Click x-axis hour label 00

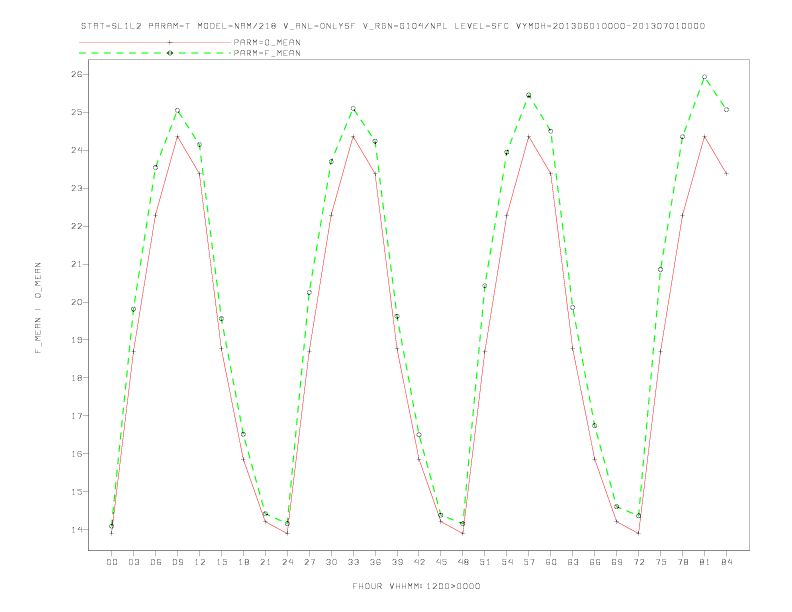coord(112,562)
